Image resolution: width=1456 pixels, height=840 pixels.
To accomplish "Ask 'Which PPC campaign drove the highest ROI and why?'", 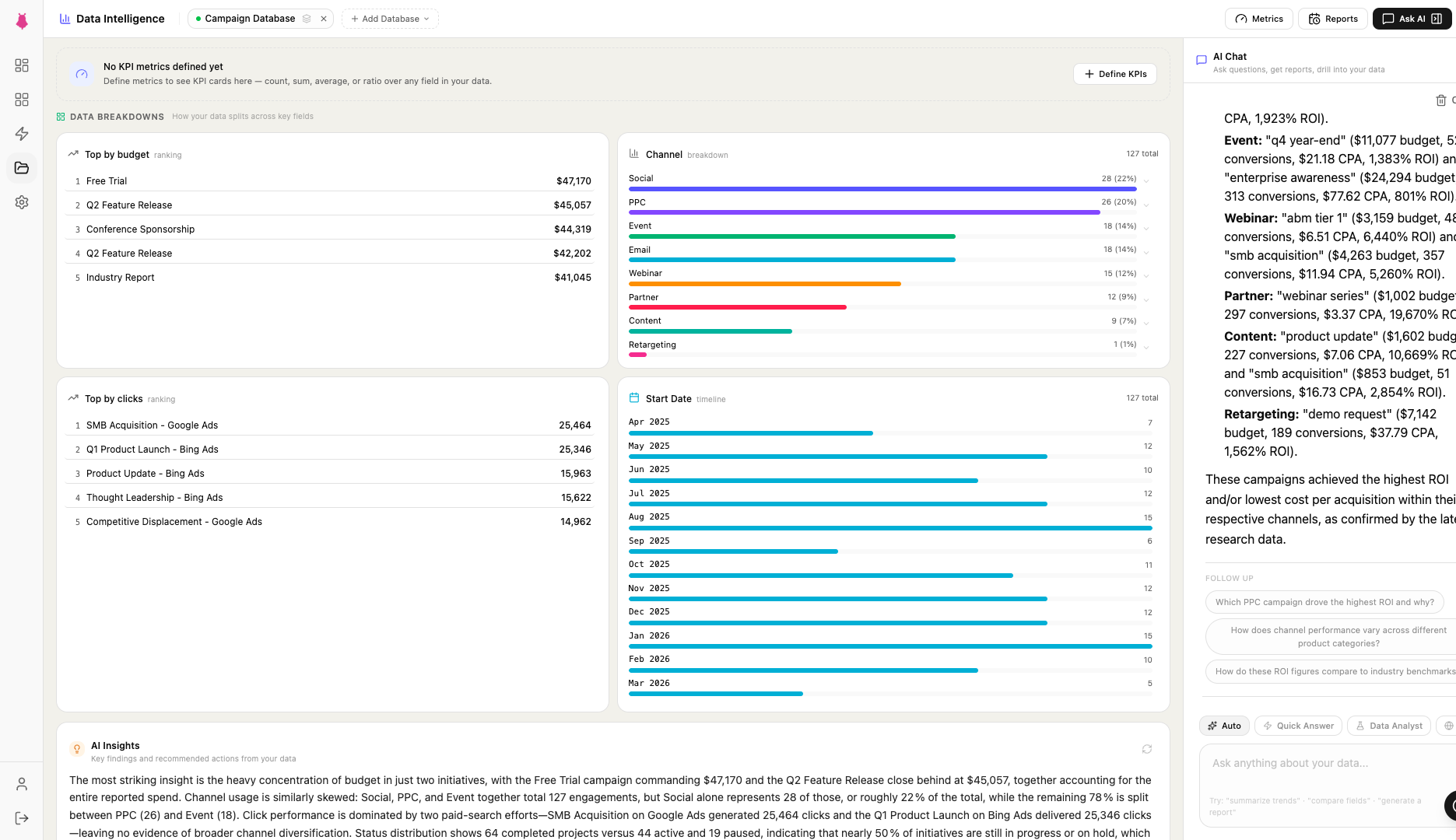I will click(x=1324, y=601).
